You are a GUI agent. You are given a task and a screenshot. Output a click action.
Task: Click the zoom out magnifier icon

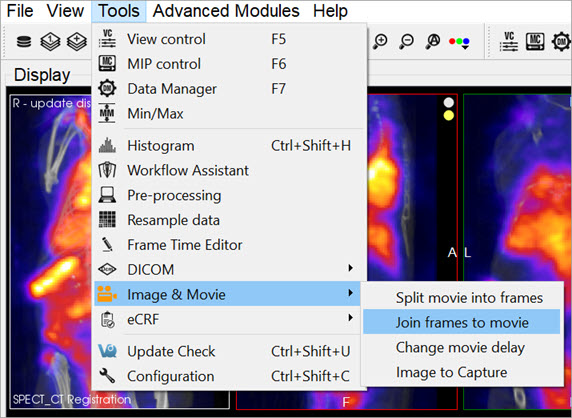(406, 41)
